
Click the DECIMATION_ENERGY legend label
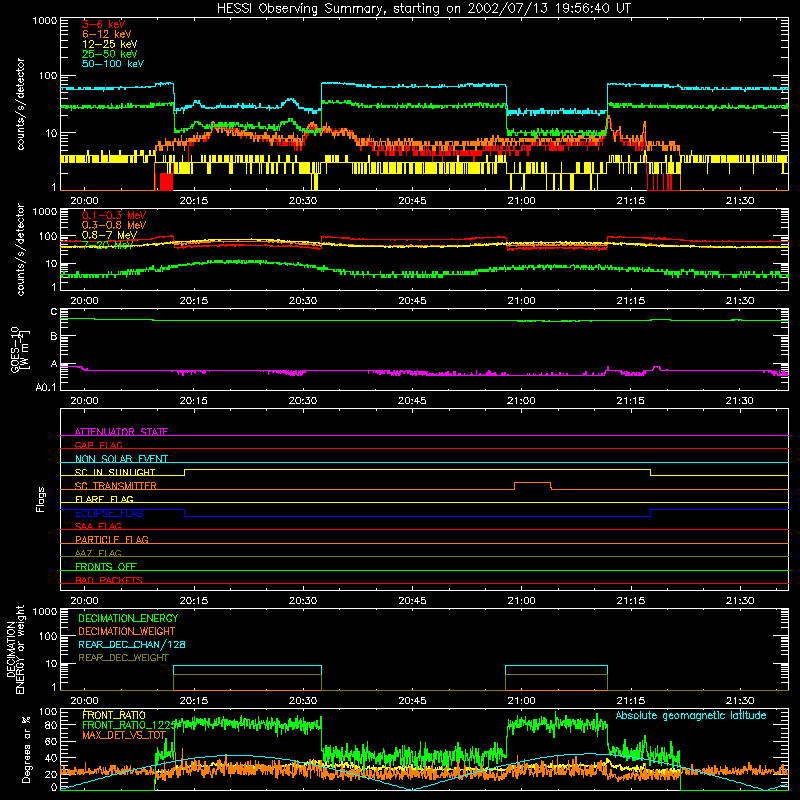tap(128, 618)
